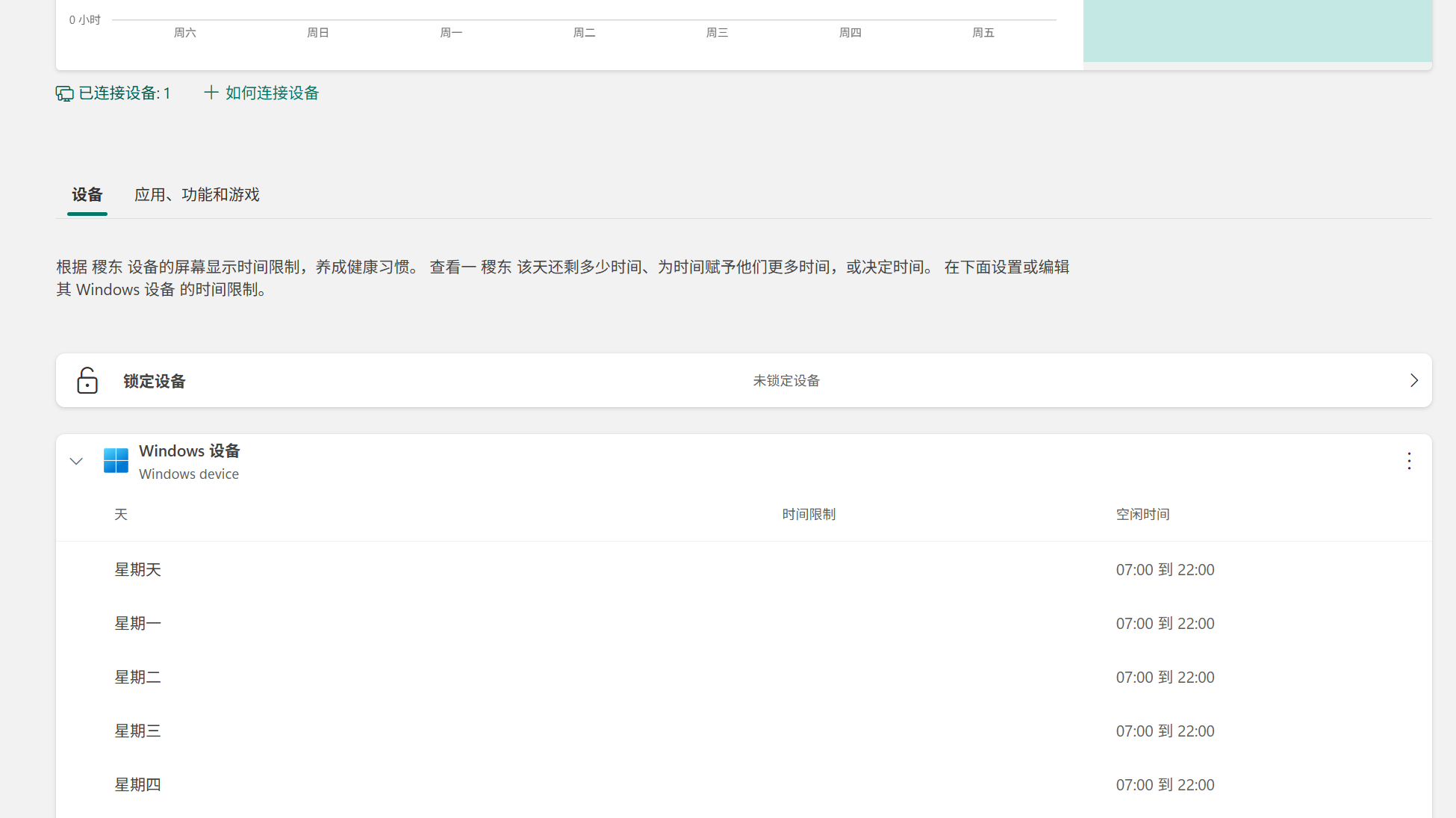Collapse the Windows 设备 section

tap(76, 461)
